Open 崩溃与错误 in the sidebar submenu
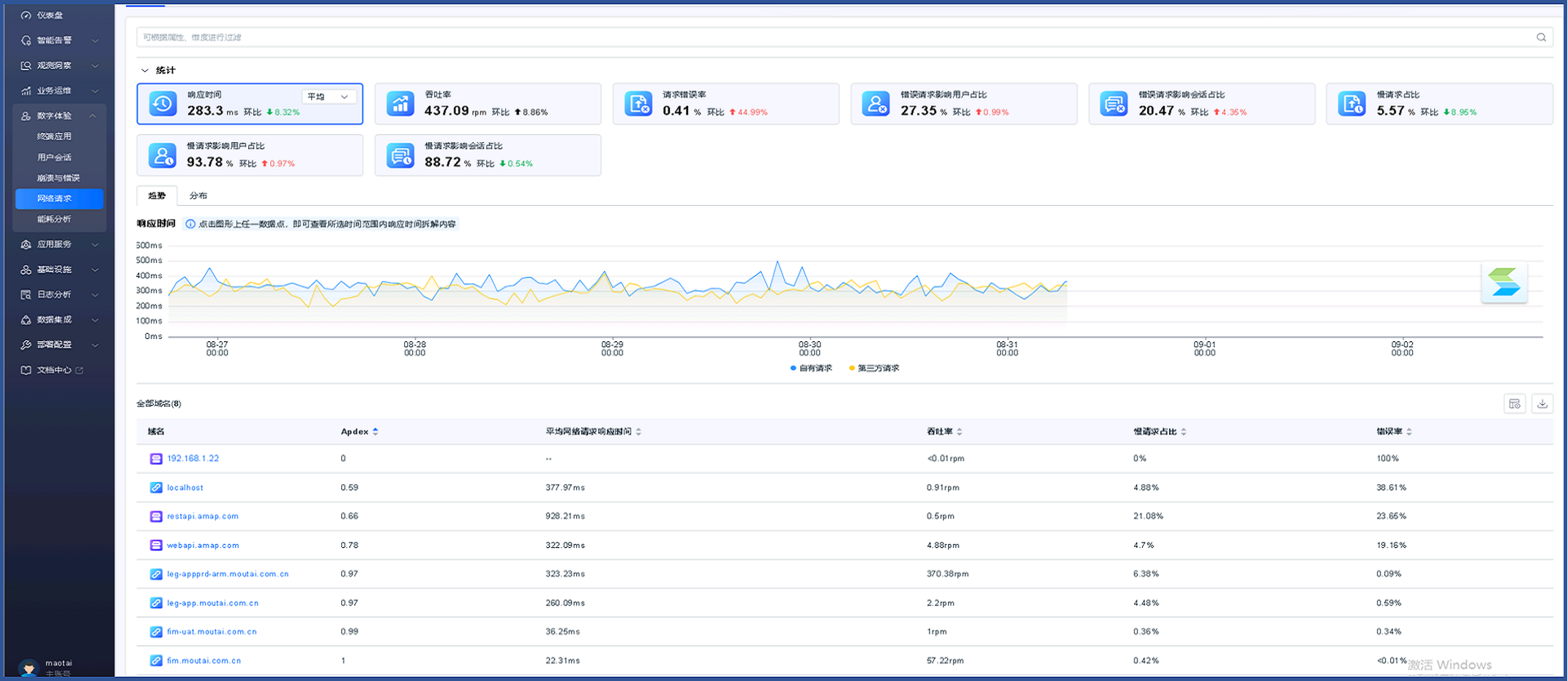Viewport: 1568px width, 681px height. pos(59,178)
